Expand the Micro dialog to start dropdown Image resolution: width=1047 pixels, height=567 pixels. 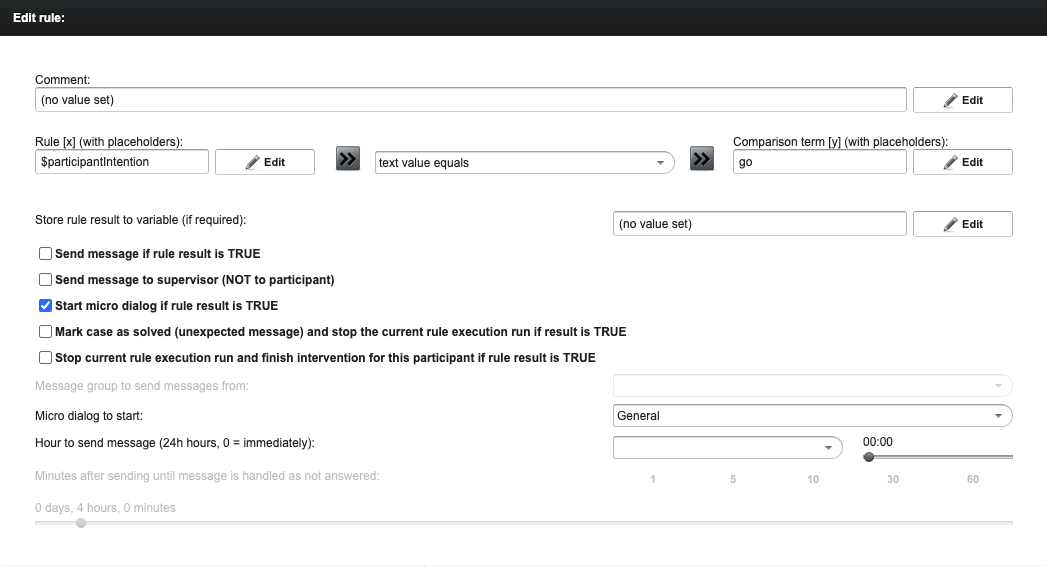pos(811,415)
